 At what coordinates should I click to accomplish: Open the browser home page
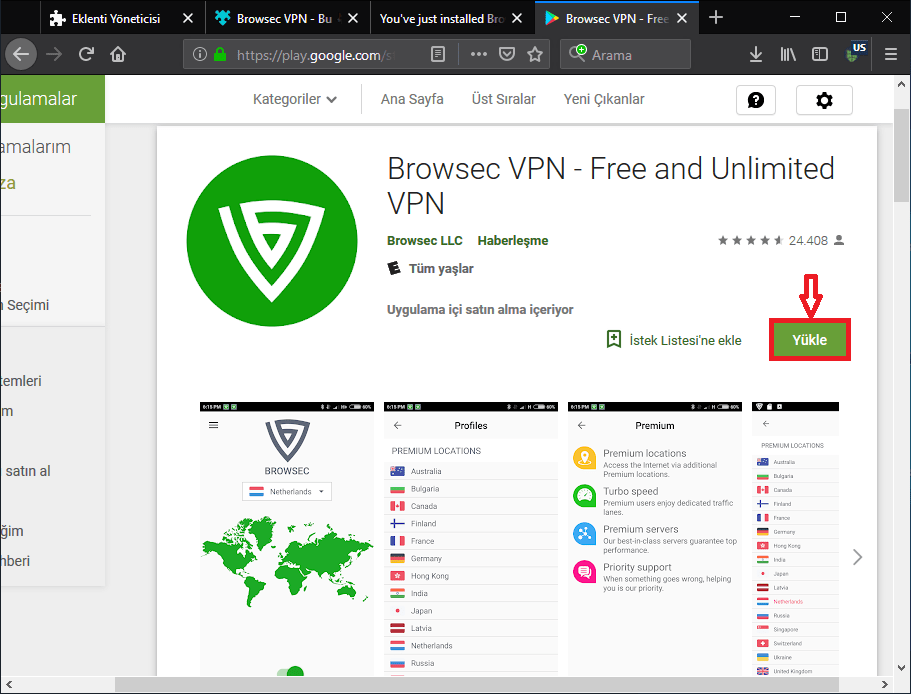(118, 55)
